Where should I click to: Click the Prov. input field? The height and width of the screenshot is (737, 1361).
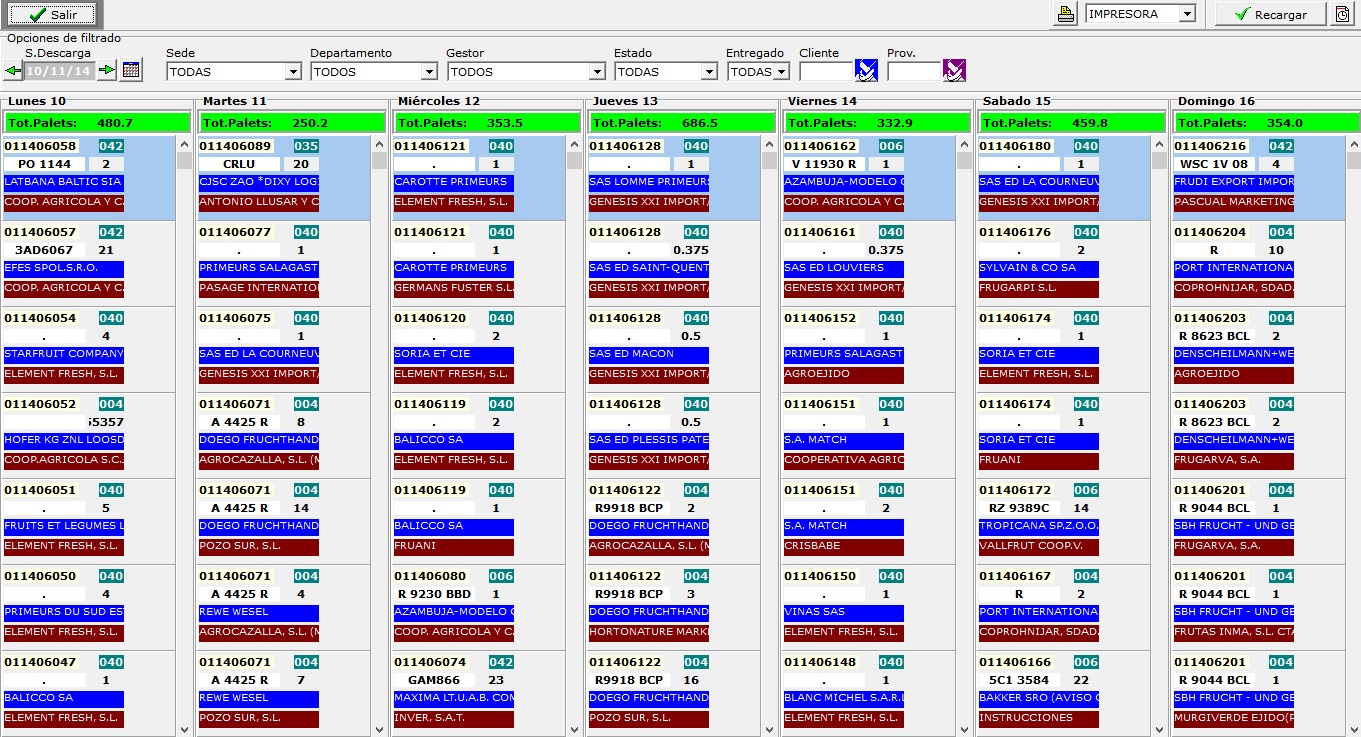(914, 71)
